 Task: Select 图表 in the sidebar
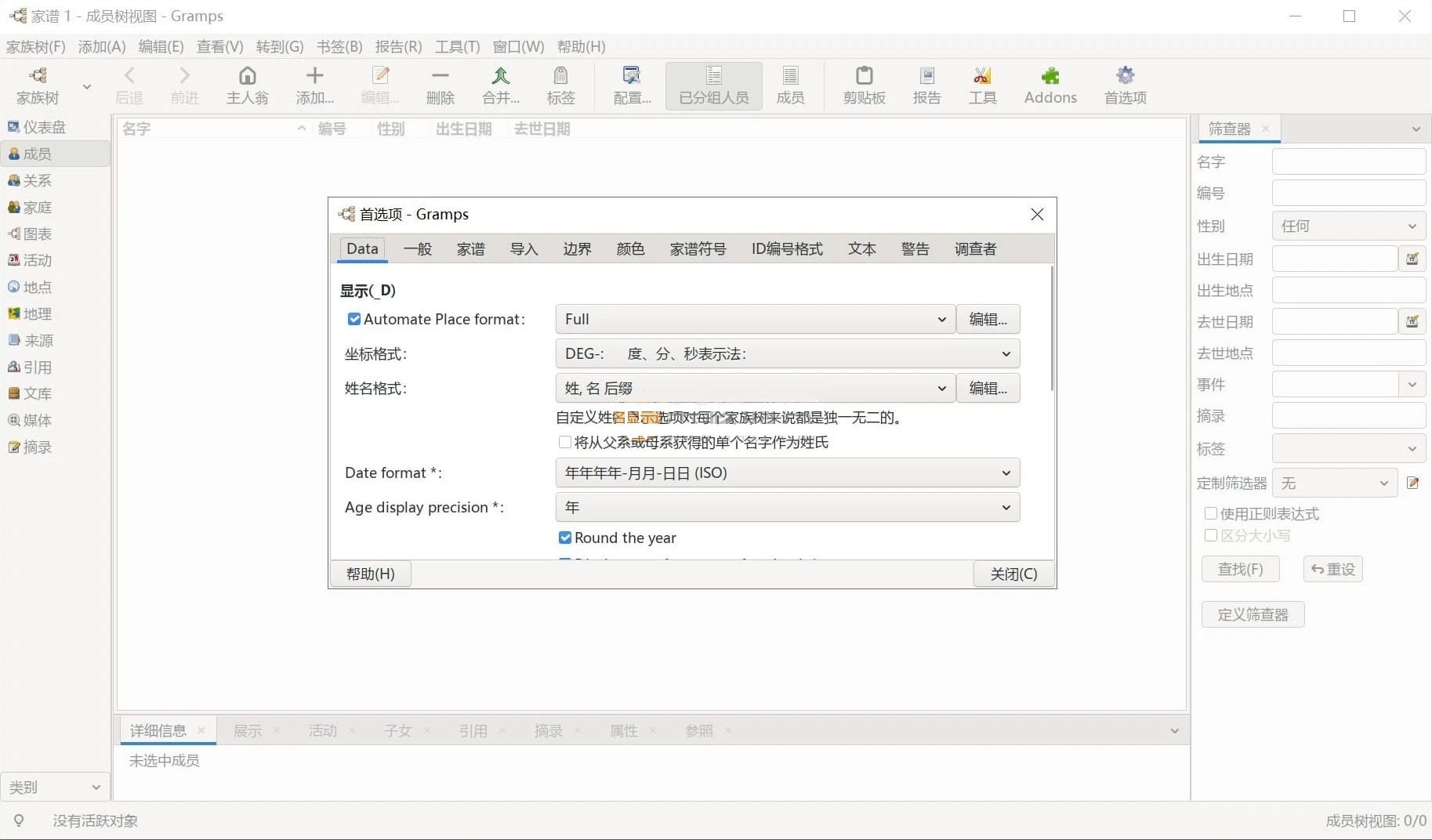click(55, 234)
